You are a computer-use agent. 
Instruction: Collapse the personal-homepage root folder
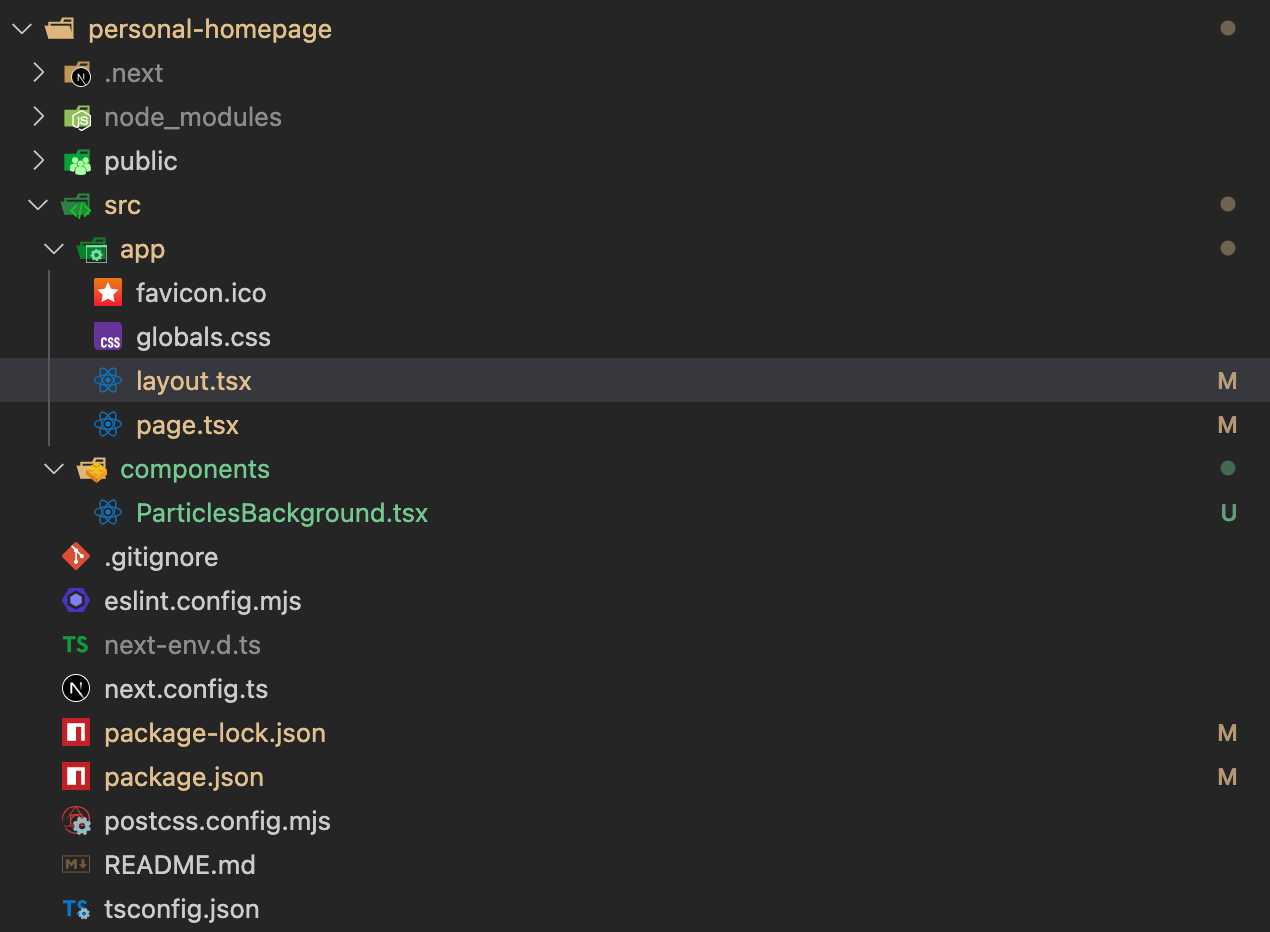pyautogui.click(x=22, y=28)
